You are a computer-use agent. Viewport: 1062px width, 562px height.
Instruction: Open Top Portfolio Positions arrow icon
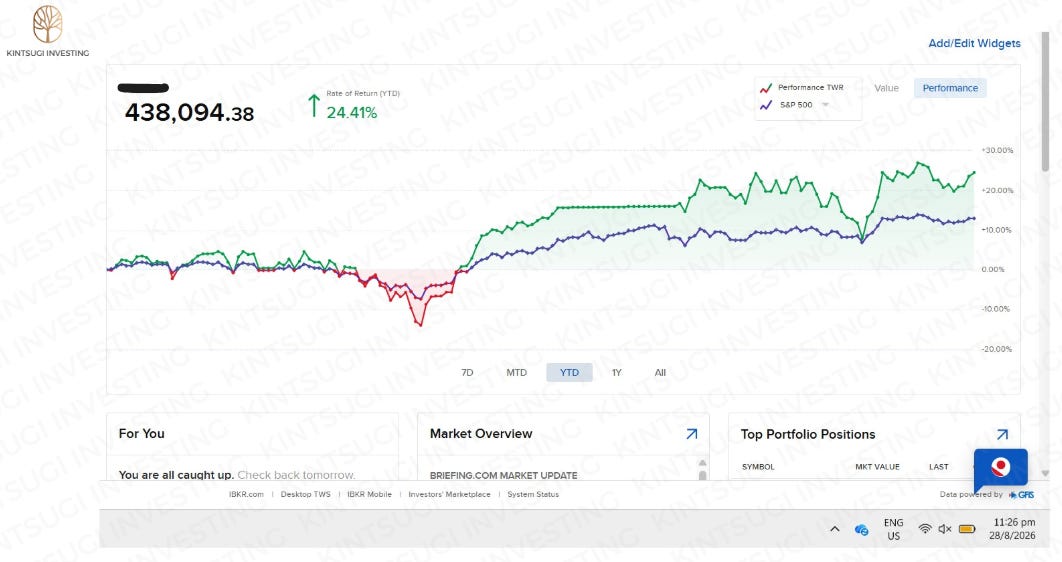tap(1002, 435)
